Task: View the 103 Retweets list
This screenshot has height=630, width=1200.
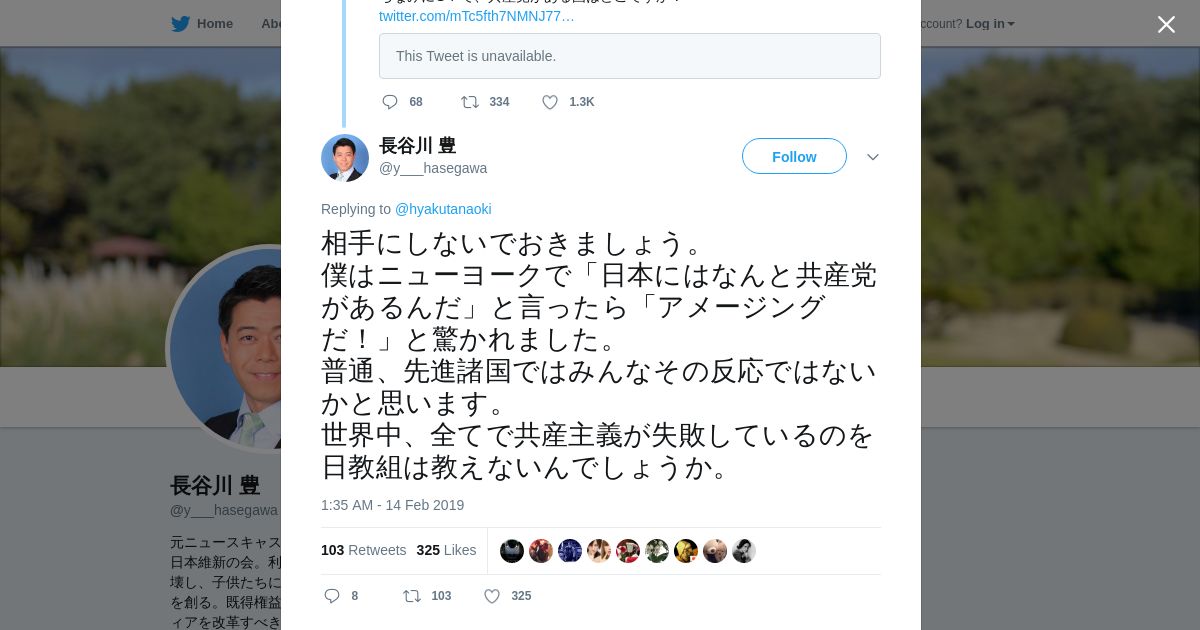Action: click(363, 550)
